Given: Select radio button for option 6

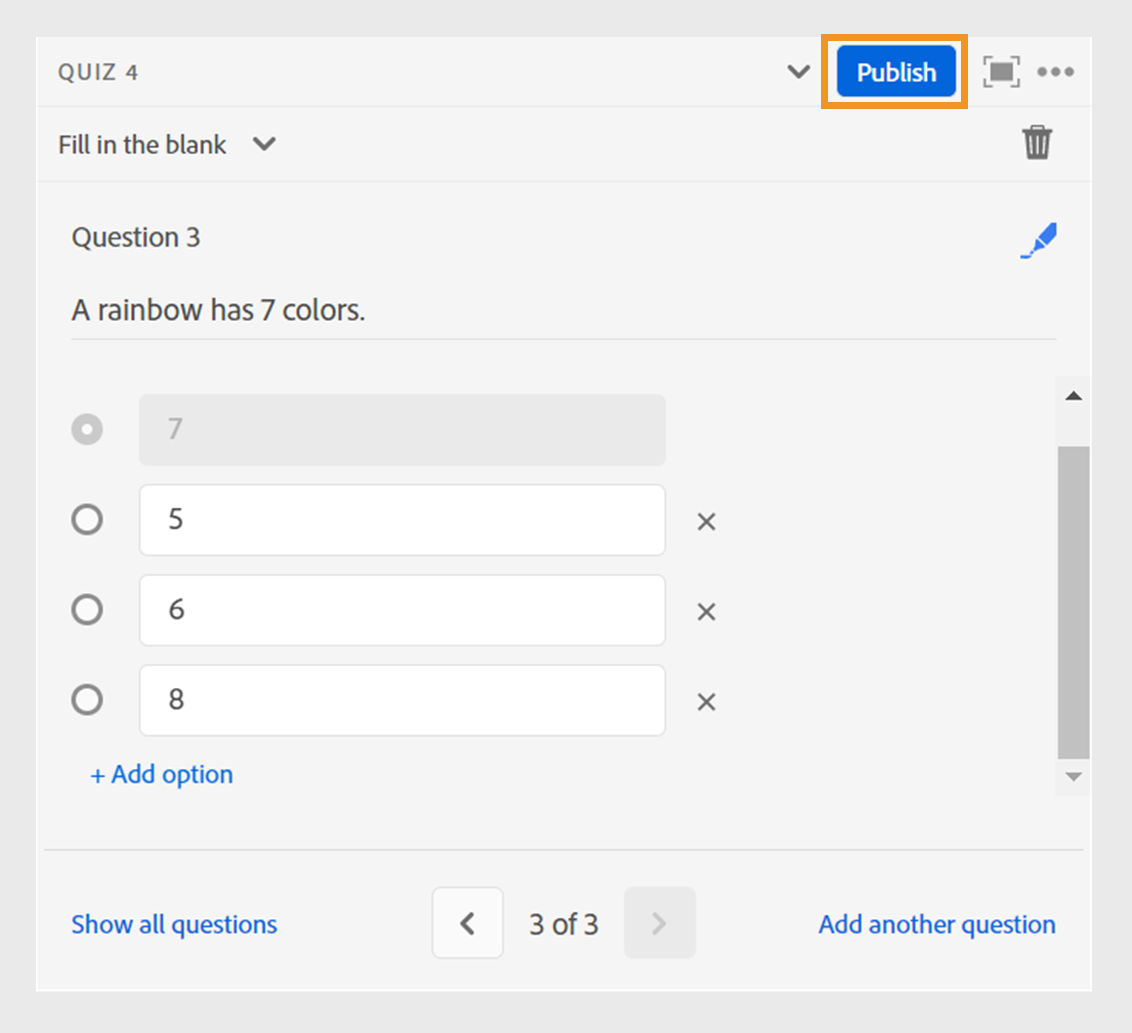Looking at the screenshot, I should tap(87, 610).
